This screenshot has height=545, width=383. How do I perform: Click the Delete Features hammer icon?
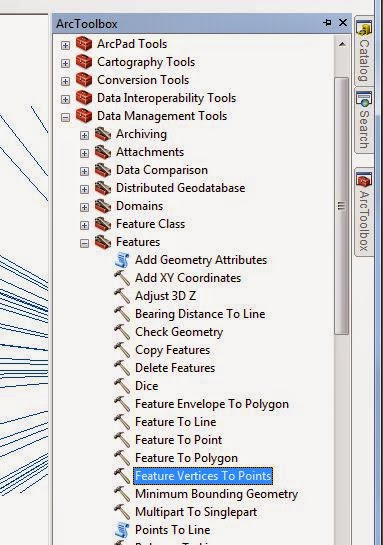tap(122, 368)
